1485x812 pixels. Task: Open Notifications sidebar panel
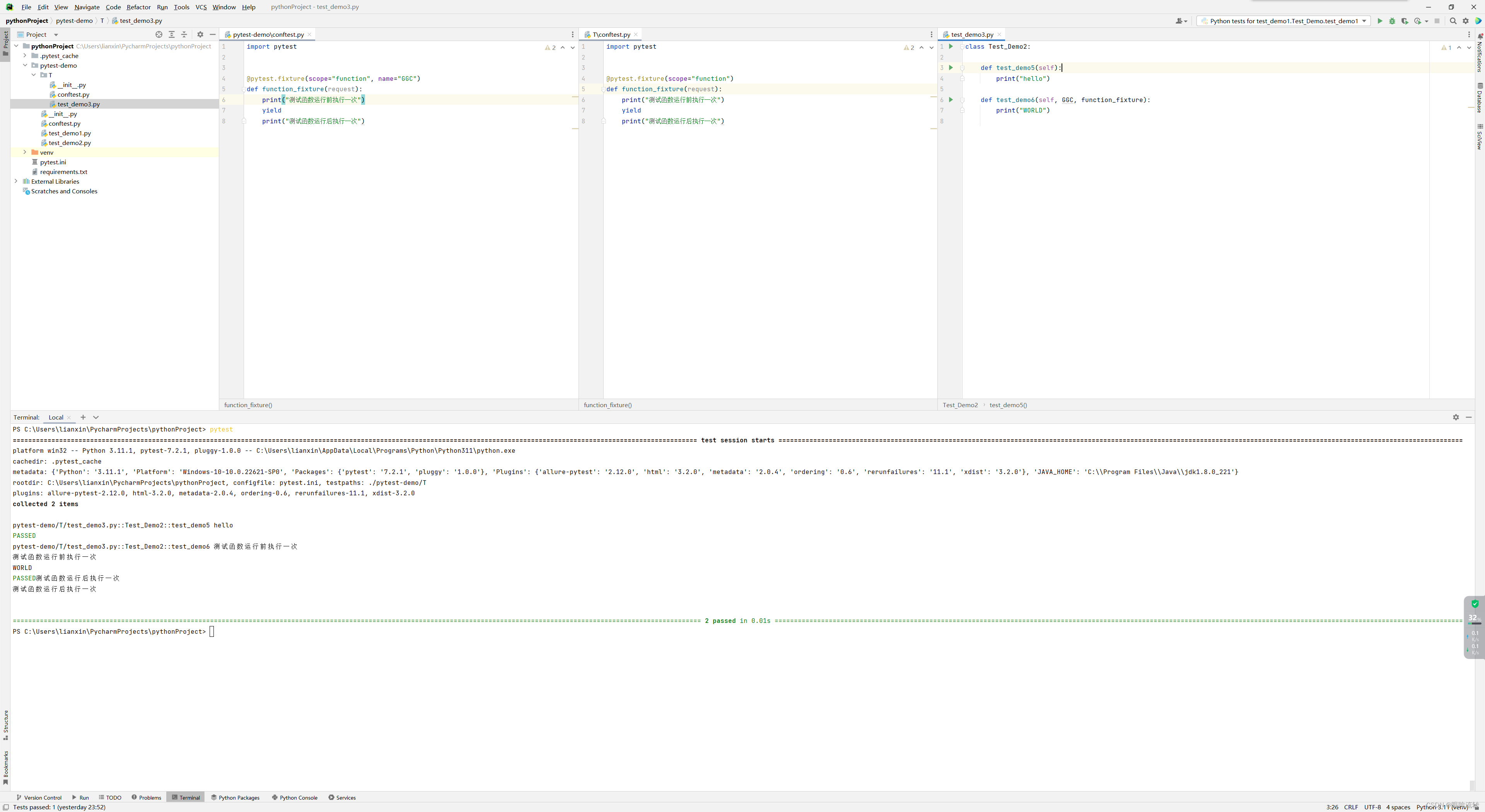coord(1479,53)
